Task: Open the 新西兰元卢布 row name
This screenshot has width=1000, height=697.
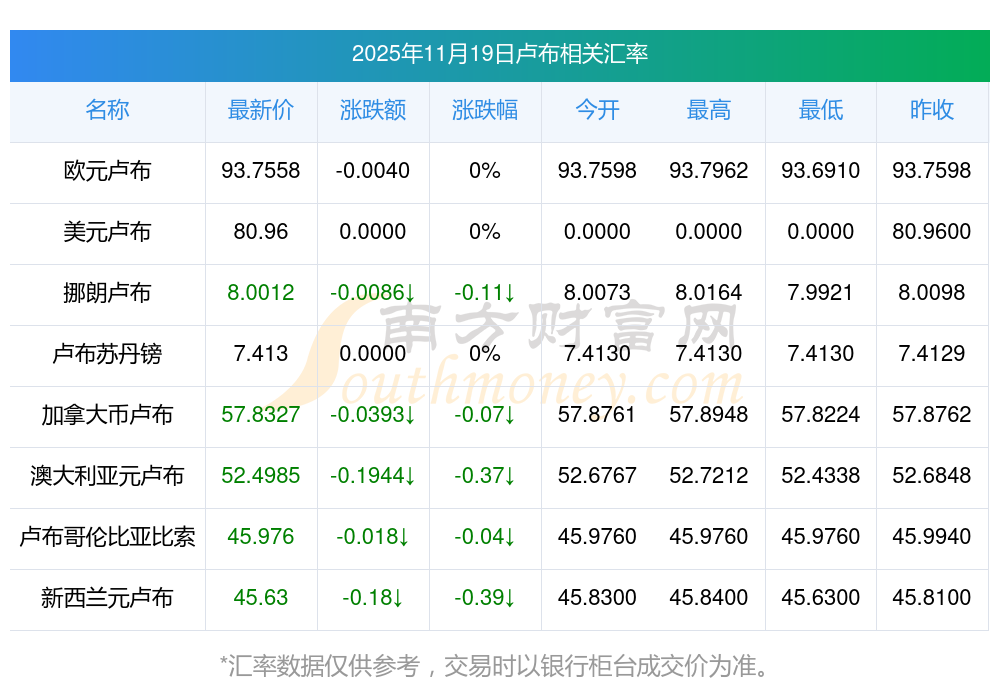Action: click(x=107, y=598)
